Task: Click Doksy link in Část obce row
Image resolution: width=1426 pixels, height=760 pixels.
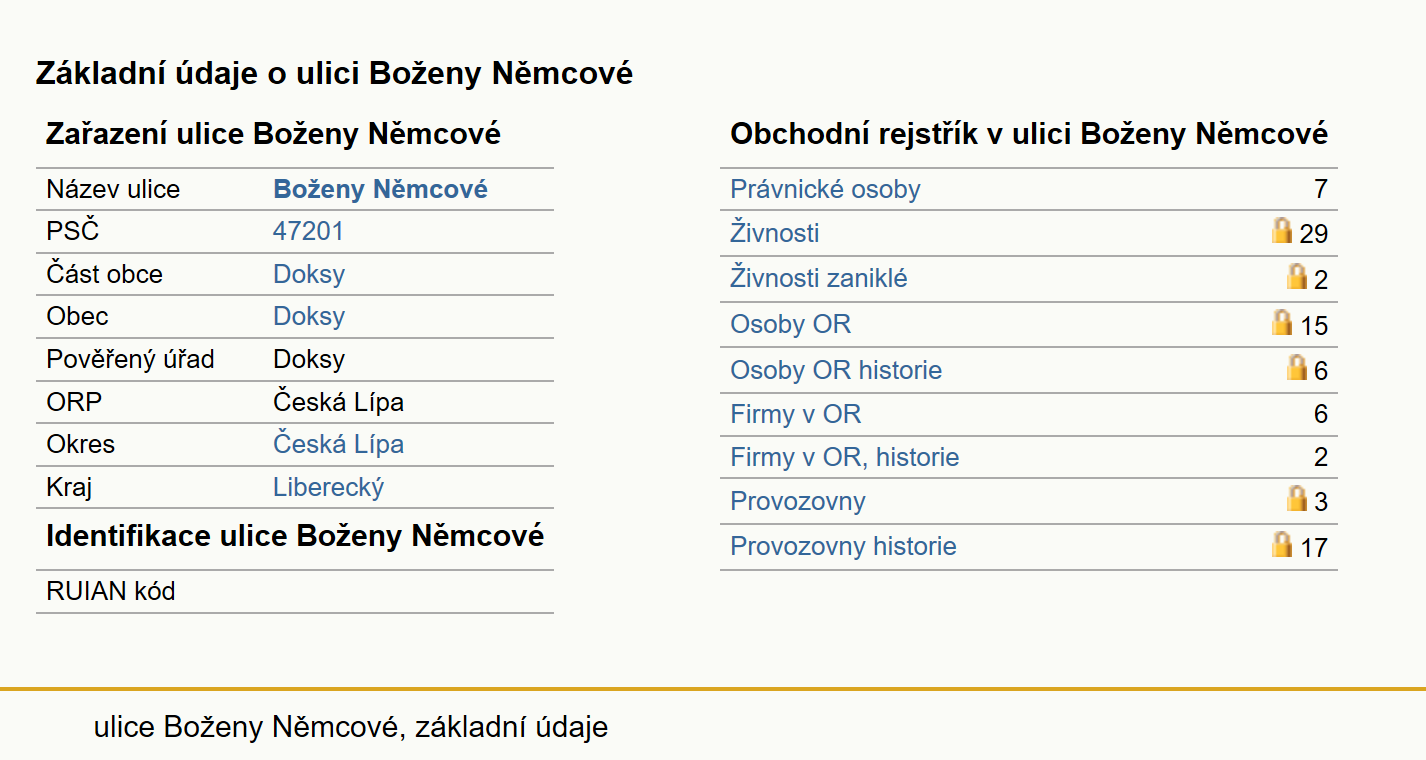Action: (x=309, y=274)
